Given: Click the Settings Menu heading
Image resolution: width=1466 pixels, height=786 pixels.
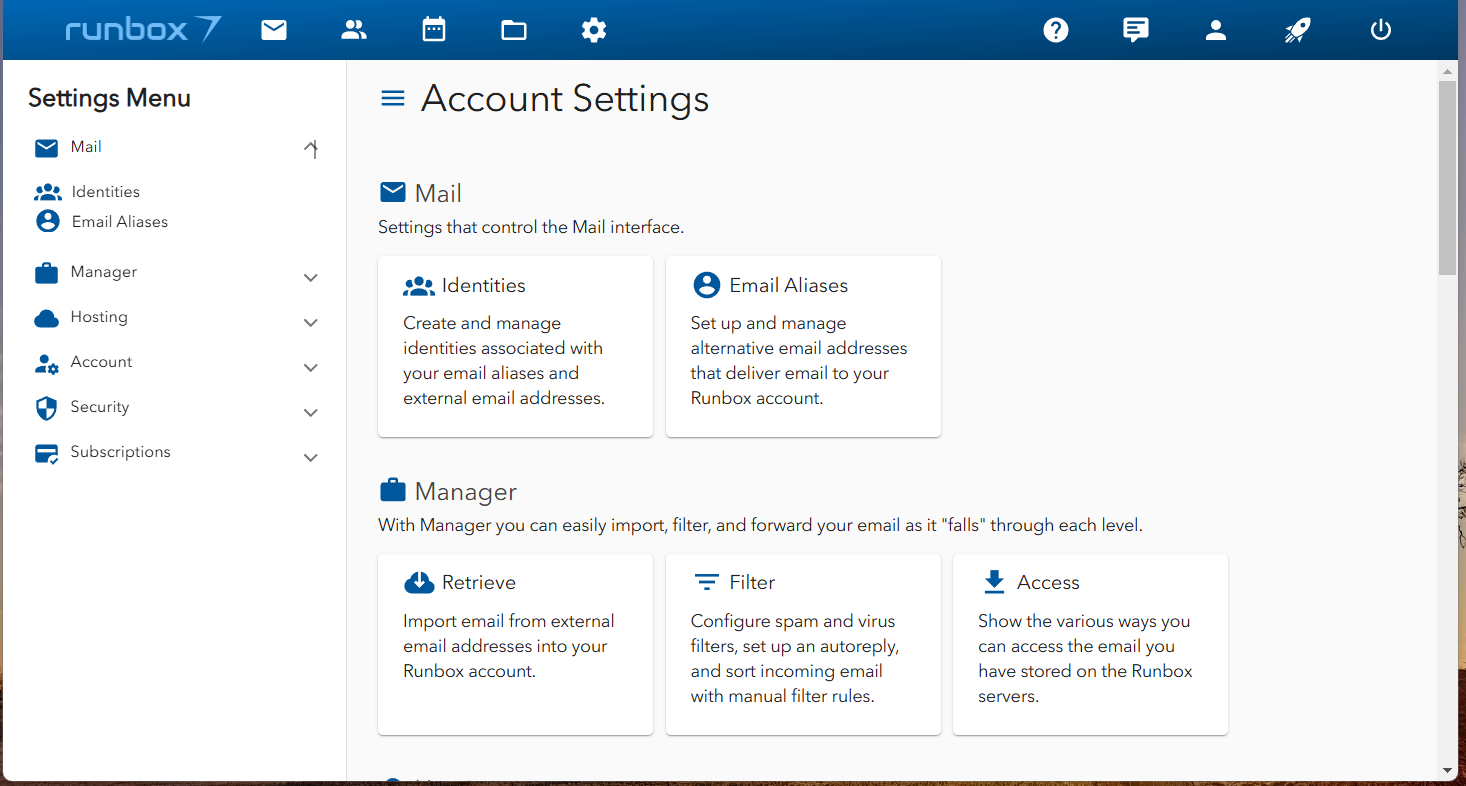Looking at the screenshot, I should [109, 98].
